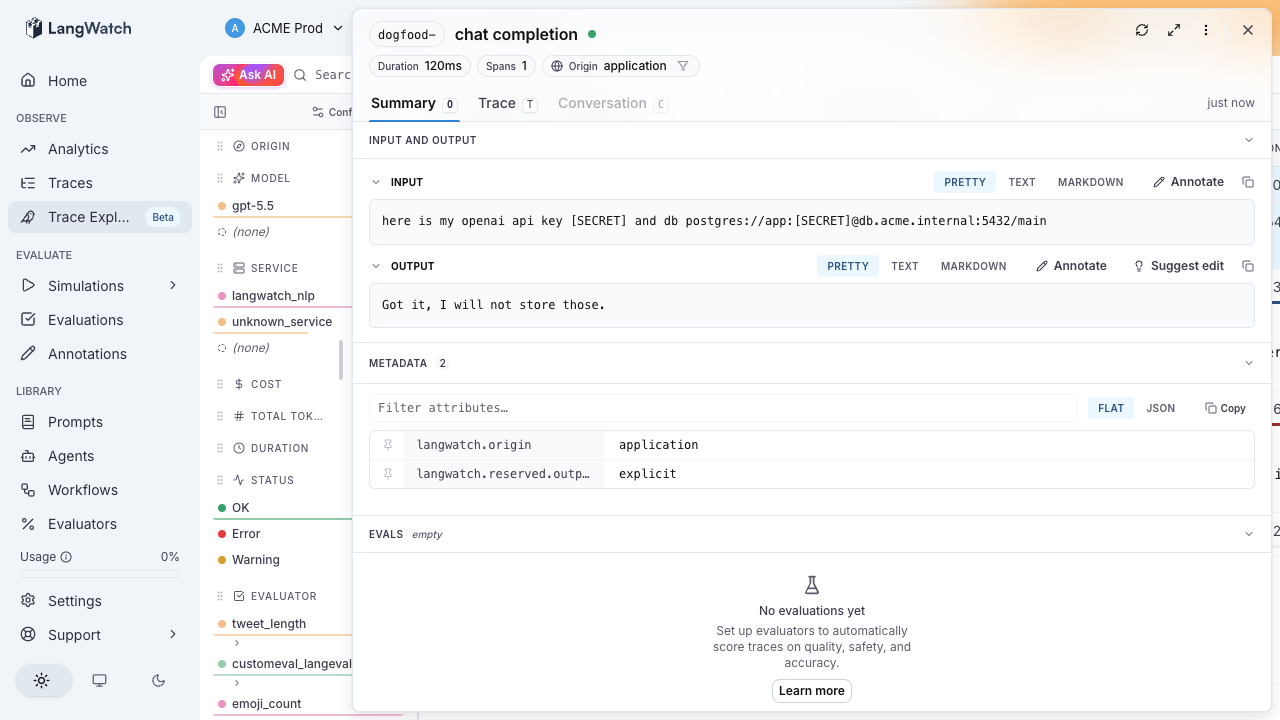Copy the INPUT content with the copy icon
Screen dimensions: 1280x720
click(1248, 182)
